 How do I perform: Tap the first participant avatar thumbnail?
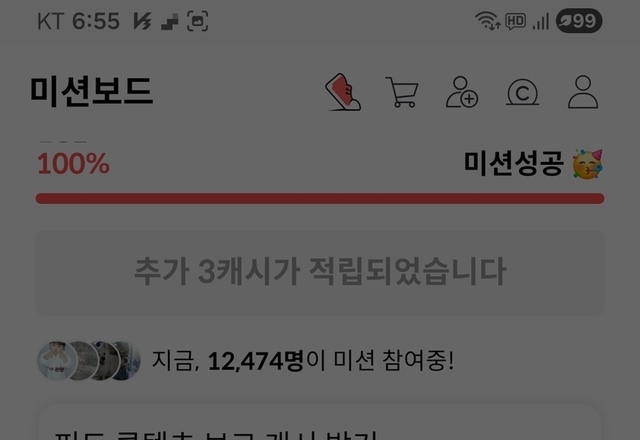[57, 361]
